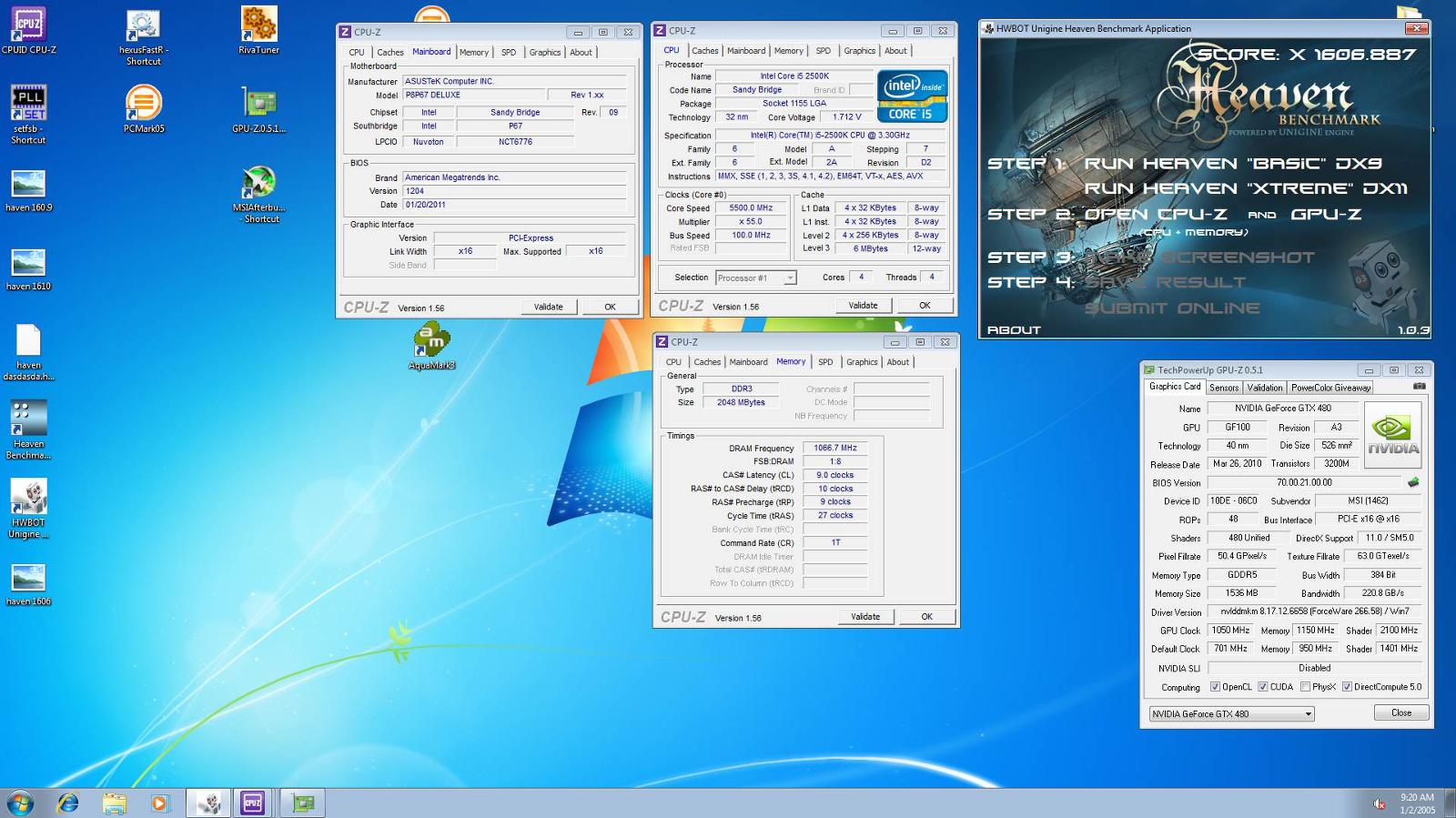Screen dimensions: 1456x818
Task: Click CAS# Latency 9.0 clocks value
Action: (834, 475)
